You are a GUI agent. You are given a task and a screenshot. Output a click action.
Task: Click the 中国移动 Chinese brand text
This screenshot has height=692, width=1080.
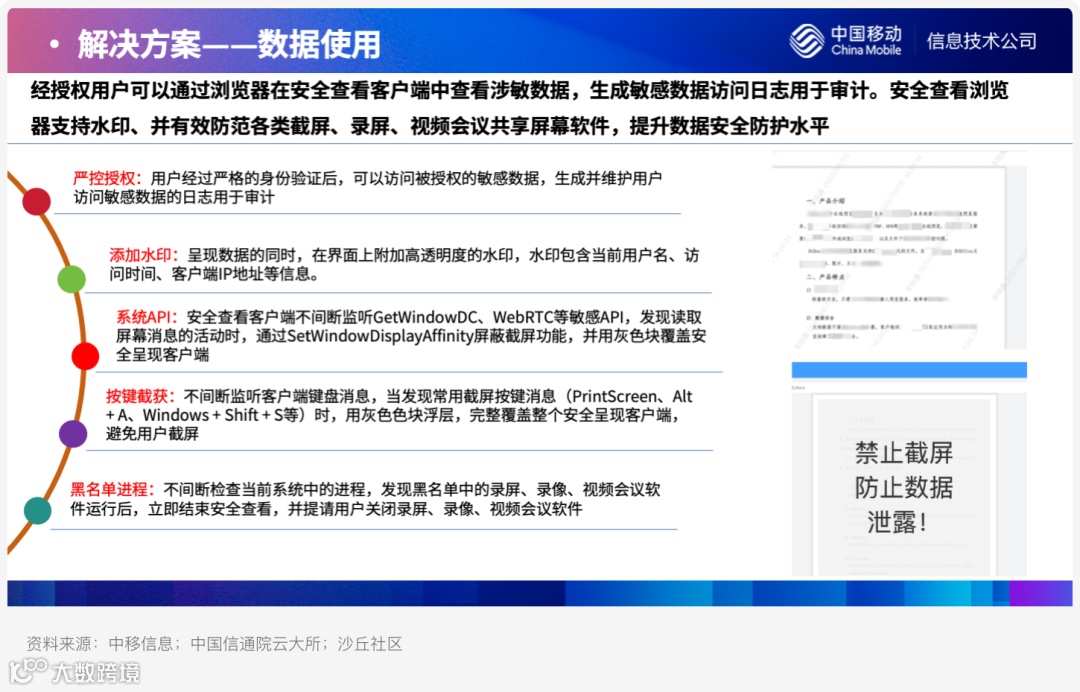click(866, 34)
